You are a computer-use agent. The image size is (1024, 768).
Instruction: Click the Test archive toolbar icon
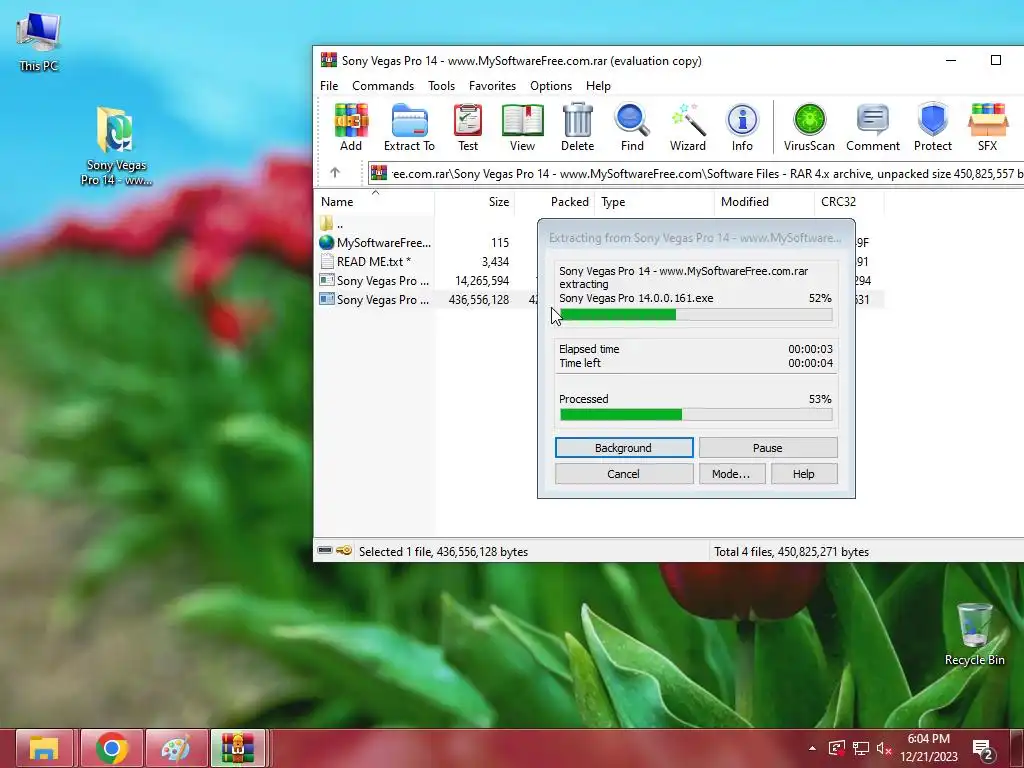[468, 127]
